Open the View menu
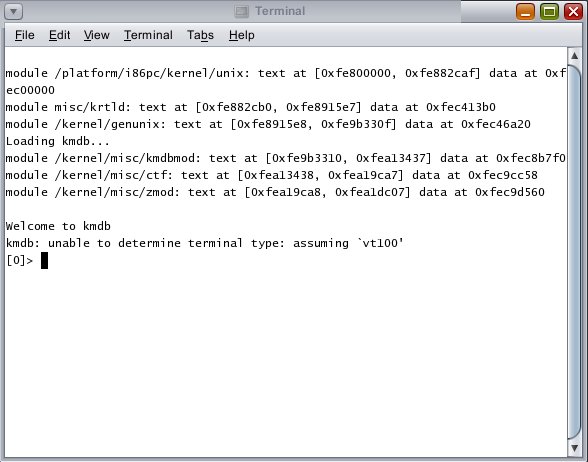588x462 pixels. 96,35
